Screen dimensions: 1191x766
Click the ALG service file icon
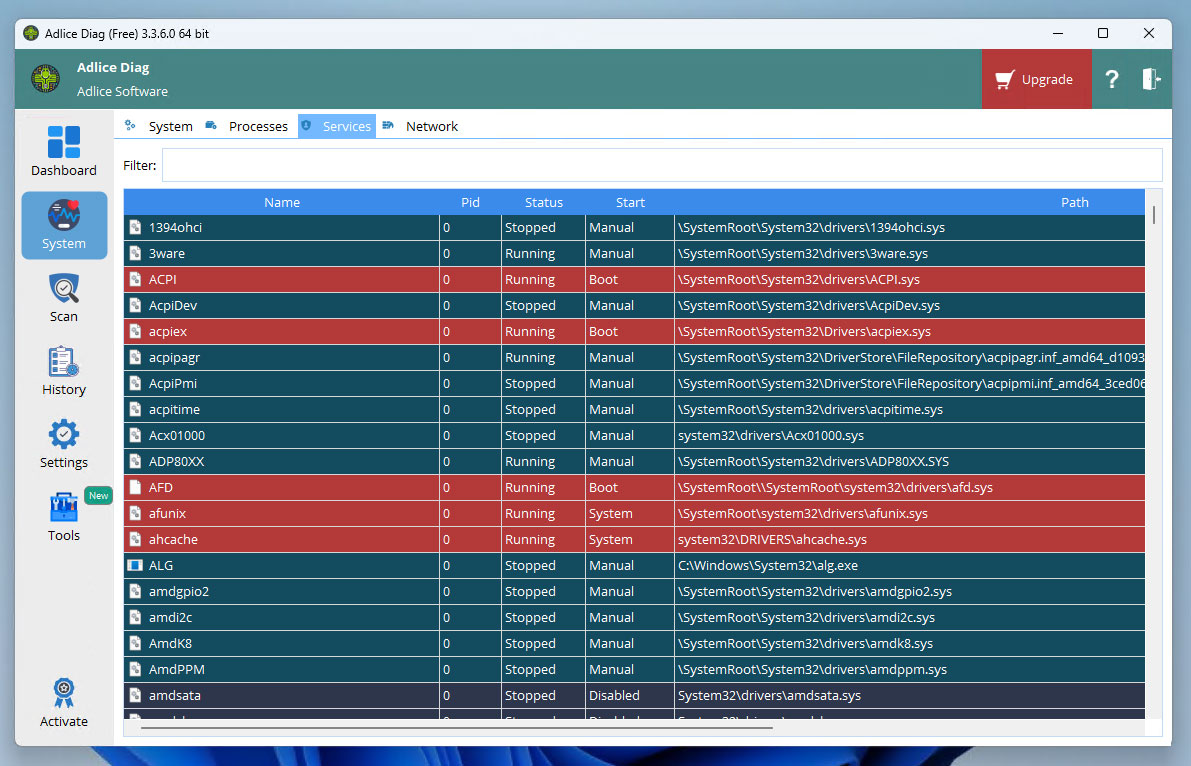pos(135,566)
